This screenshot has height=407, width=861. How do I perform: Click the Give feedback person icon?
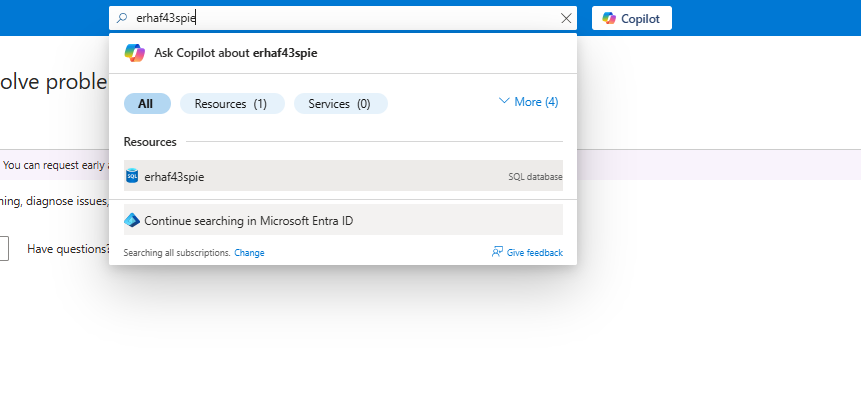[x=497, y=253]
